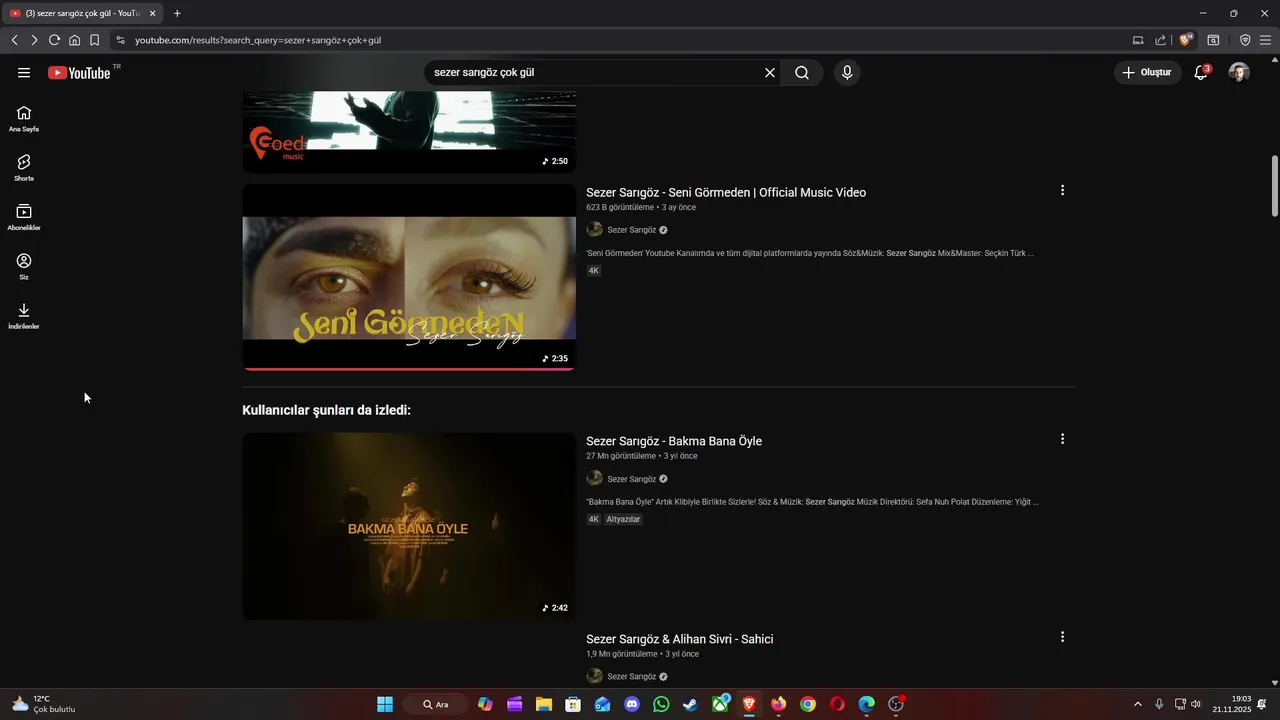
Task: Open Seni Görmeden Official Music Video title
Action: coord(726,192)
